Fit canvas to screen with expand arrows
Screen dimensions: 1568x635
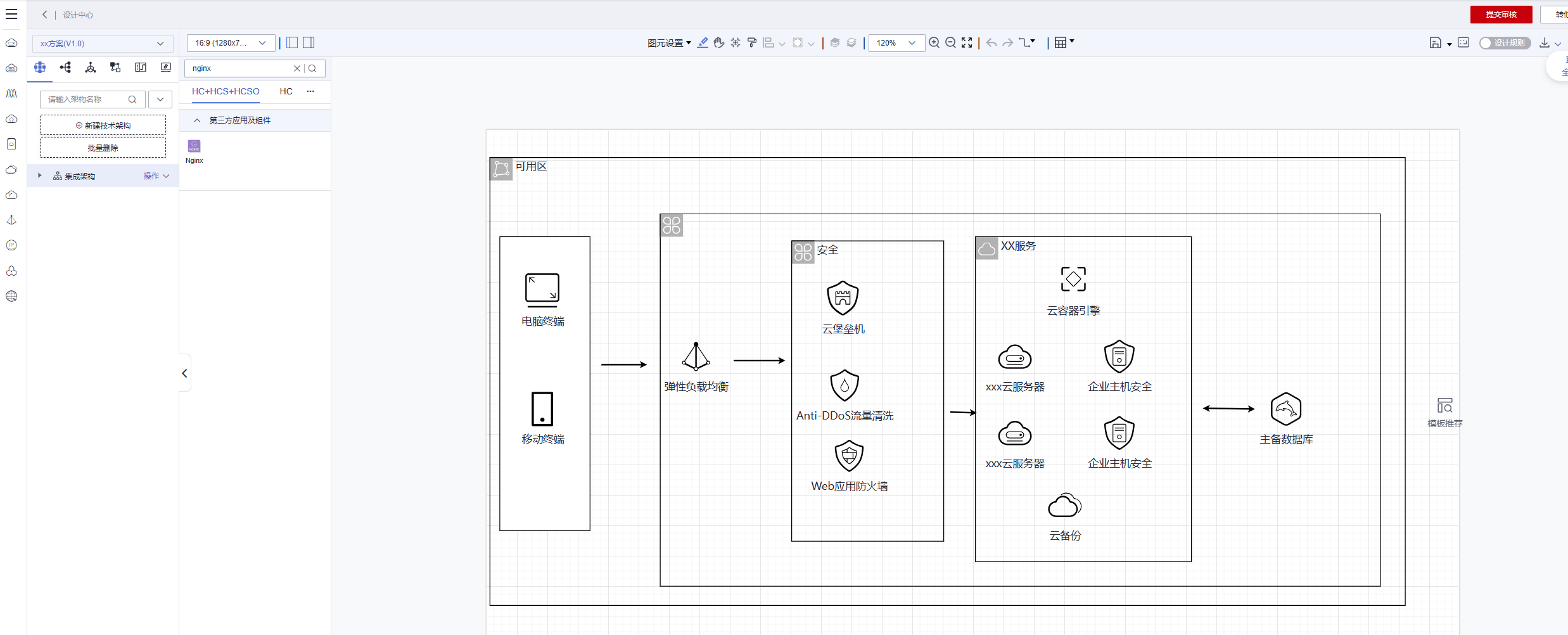click(967, 42)
